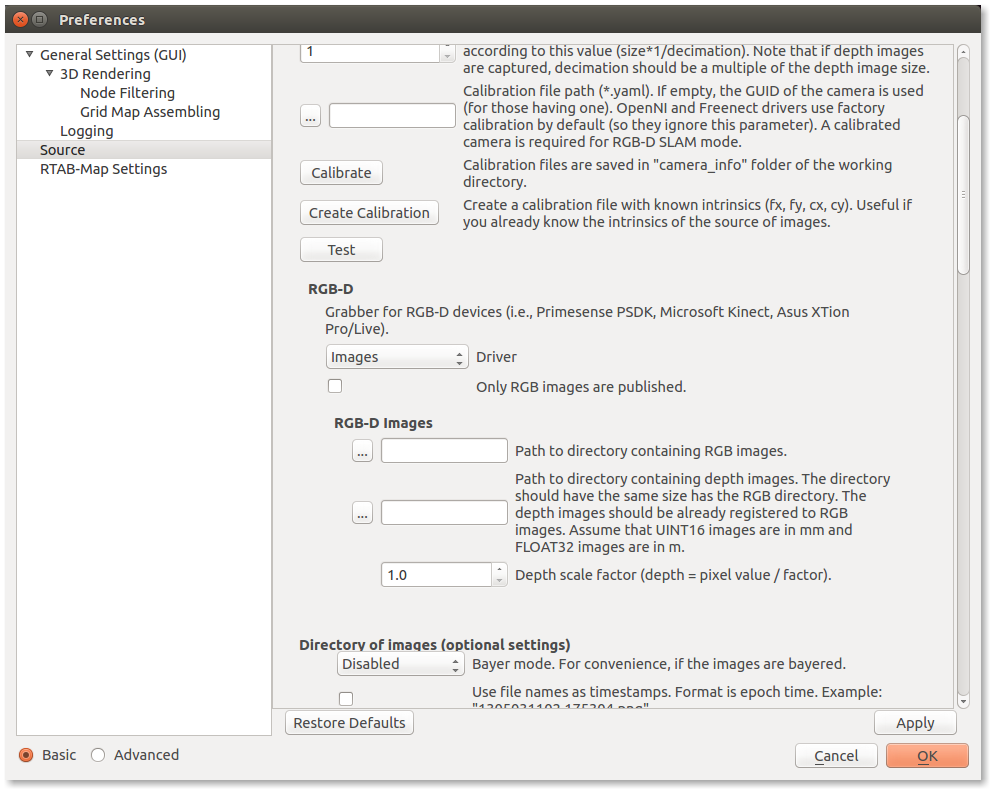The height and width of the screenshot is (789, 990).
Task: Open the Bayer mode dropdown
Action: pos(400,664)
